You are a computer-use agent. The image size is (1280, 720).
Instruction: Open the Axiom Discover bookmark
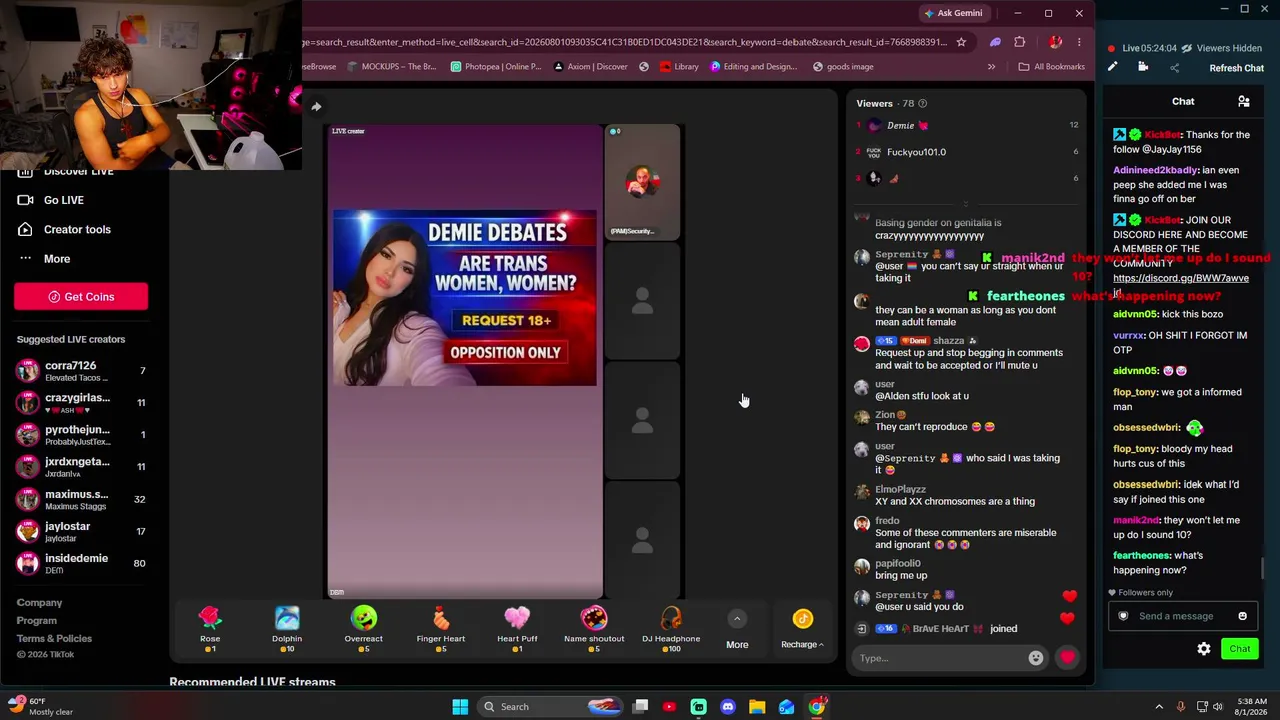tap(589, 67)
